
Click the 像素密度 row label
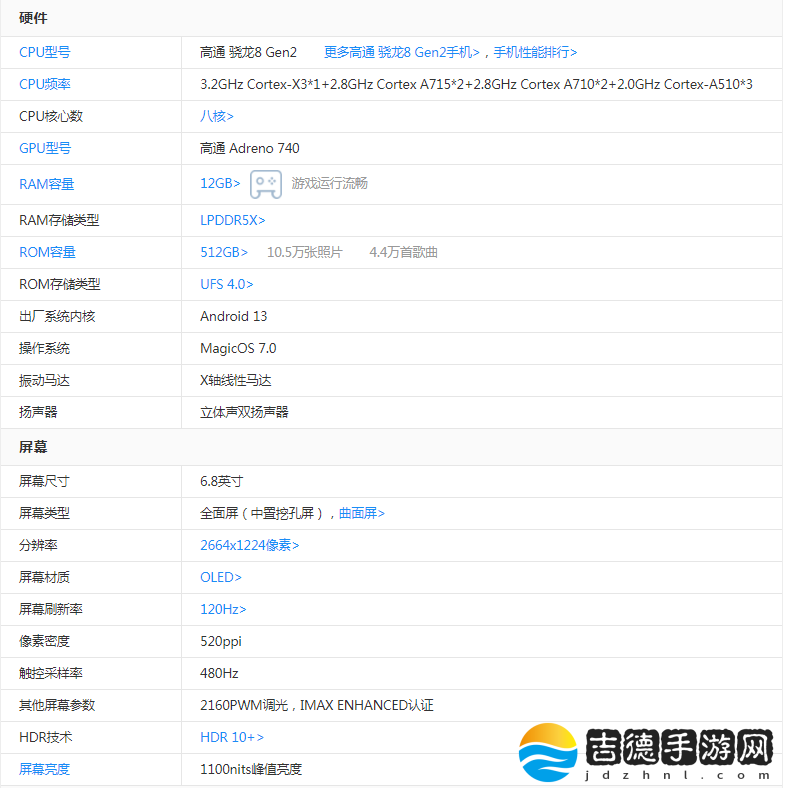[44, 642]
